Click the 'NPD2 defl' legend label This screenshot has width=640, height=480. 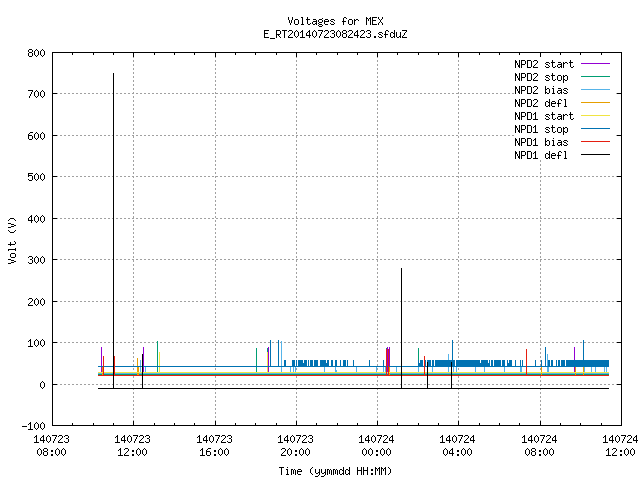tap(541, 103)
